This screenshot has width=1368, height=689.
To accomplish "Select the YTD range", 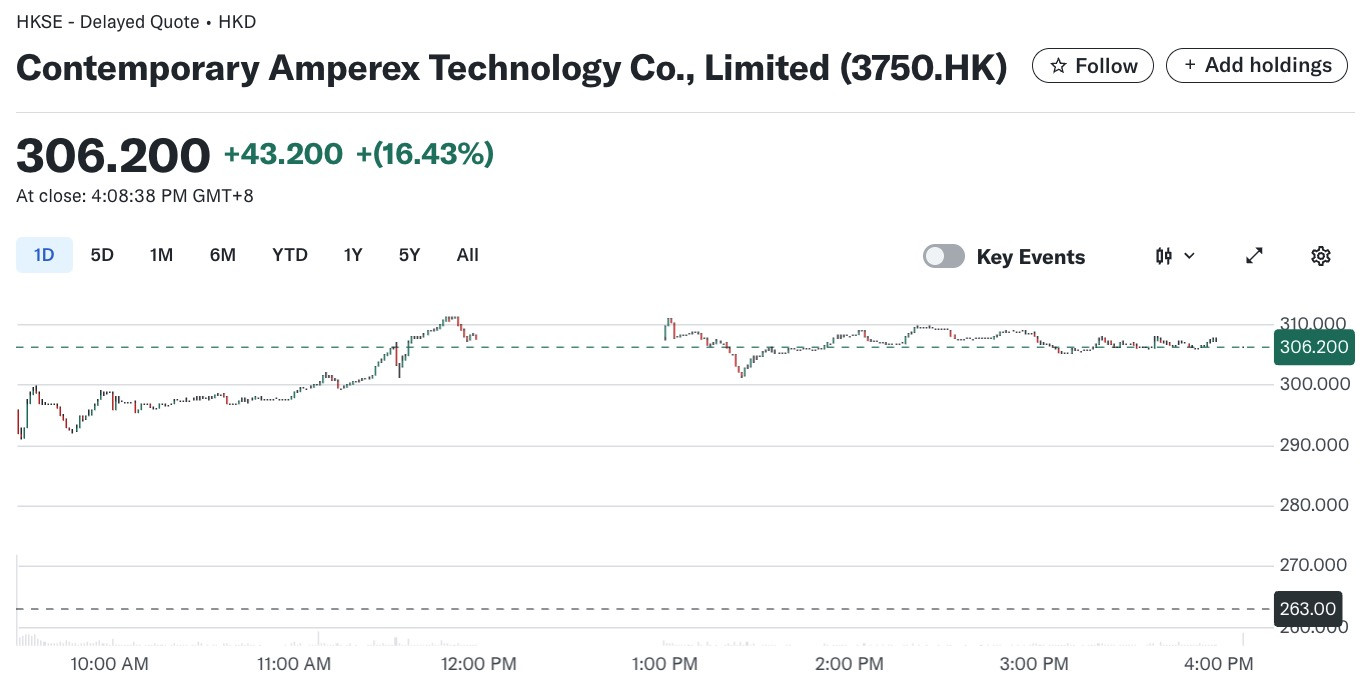I will (x=290, y=255).
